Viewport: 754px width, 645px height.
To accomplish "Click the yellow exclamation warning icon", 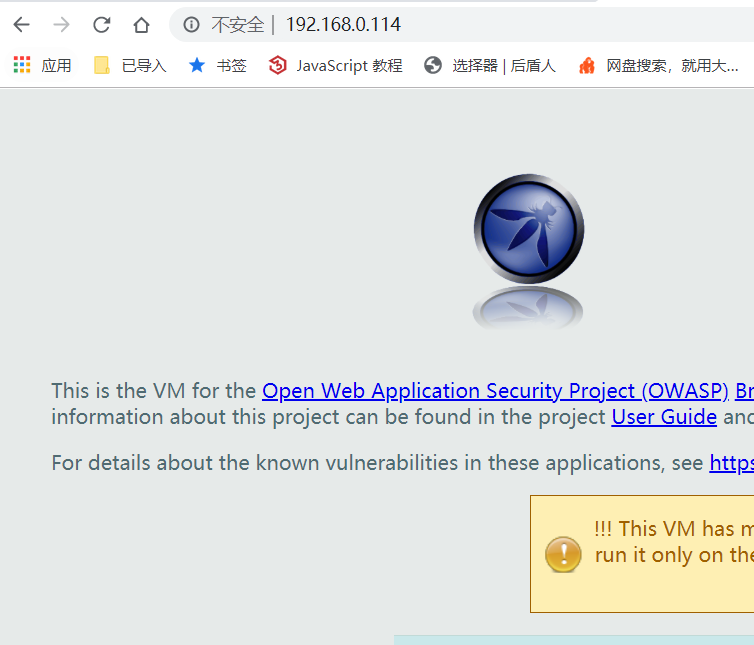I will coord(563,554).
